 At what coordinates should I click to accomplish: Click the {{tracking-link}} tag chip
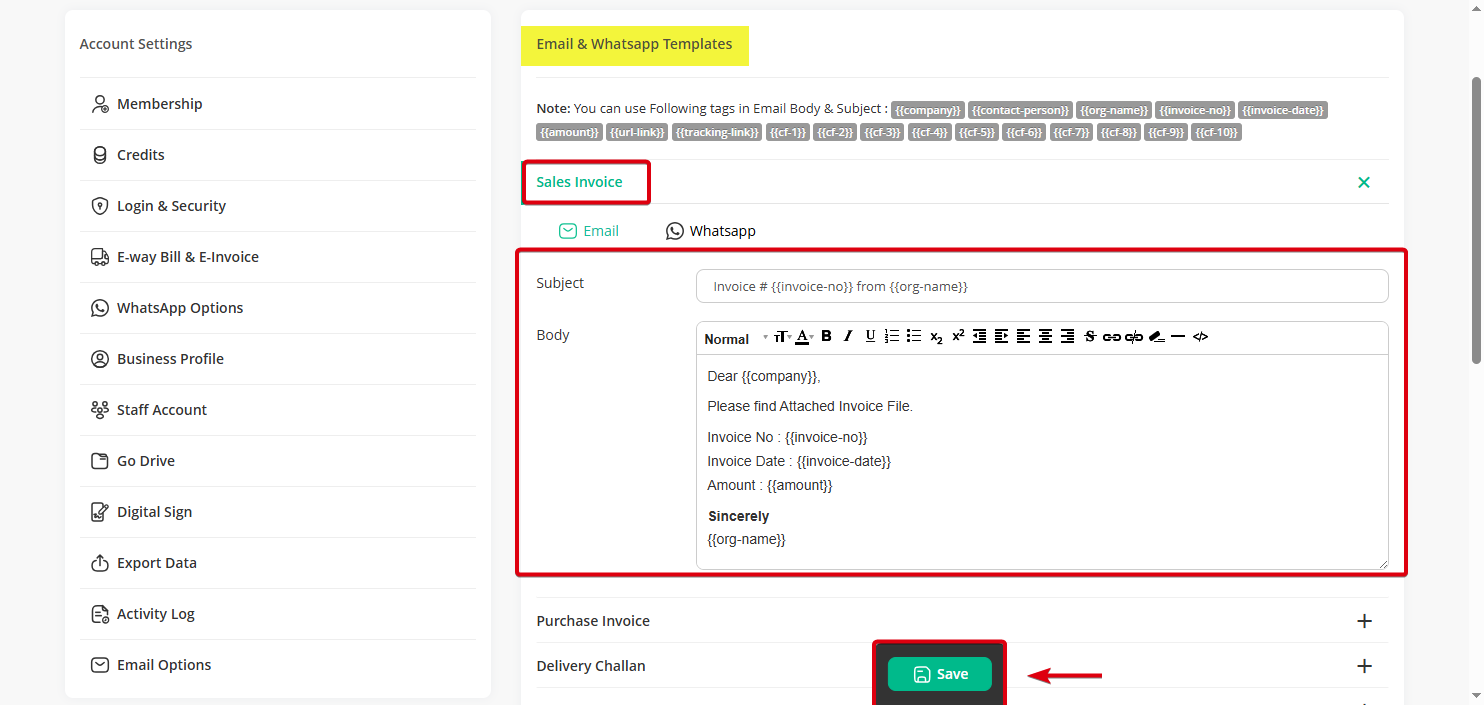coord(717,132)
